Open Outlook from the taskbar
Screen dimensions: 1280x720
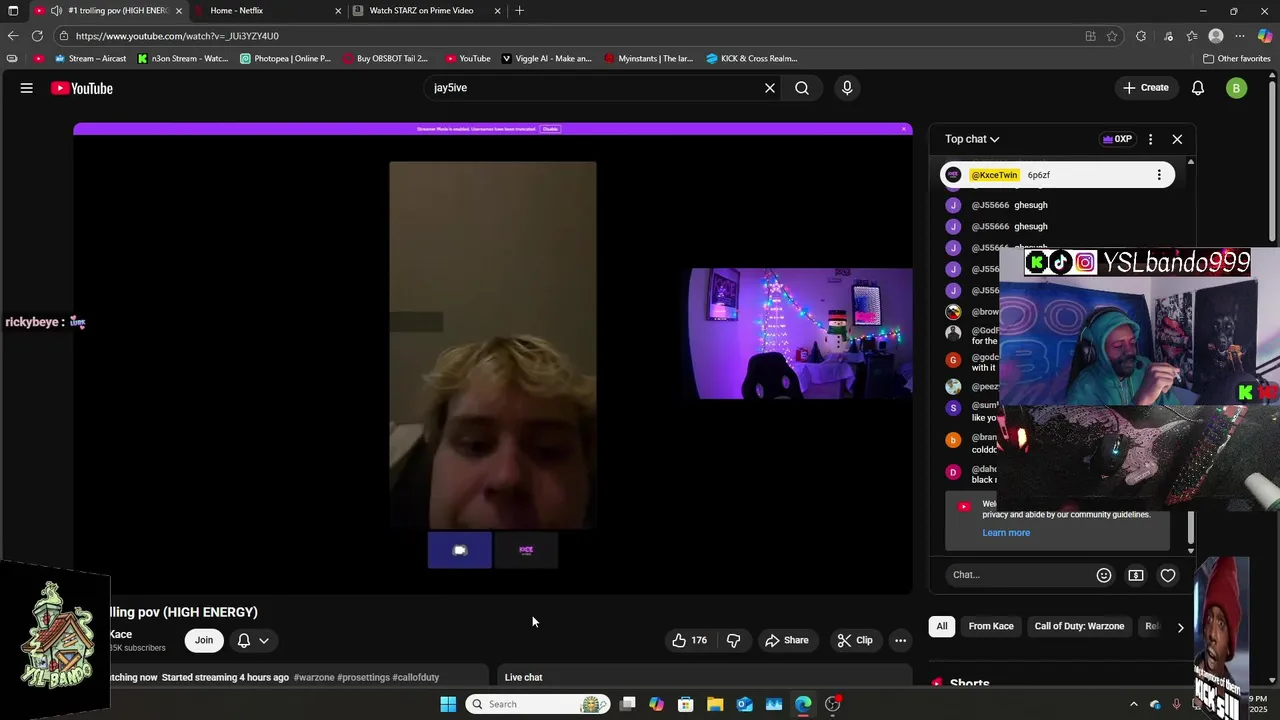point(745,704)
